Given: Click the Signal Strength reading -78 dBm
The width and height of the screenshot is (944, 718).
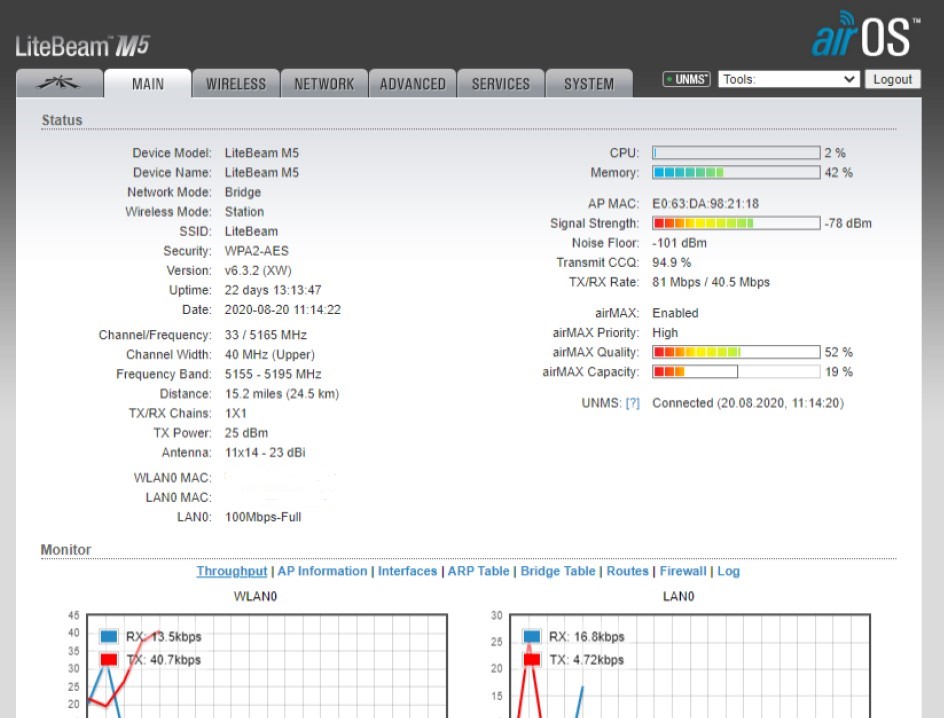Looking at the screenshot, I should point(848,223).
